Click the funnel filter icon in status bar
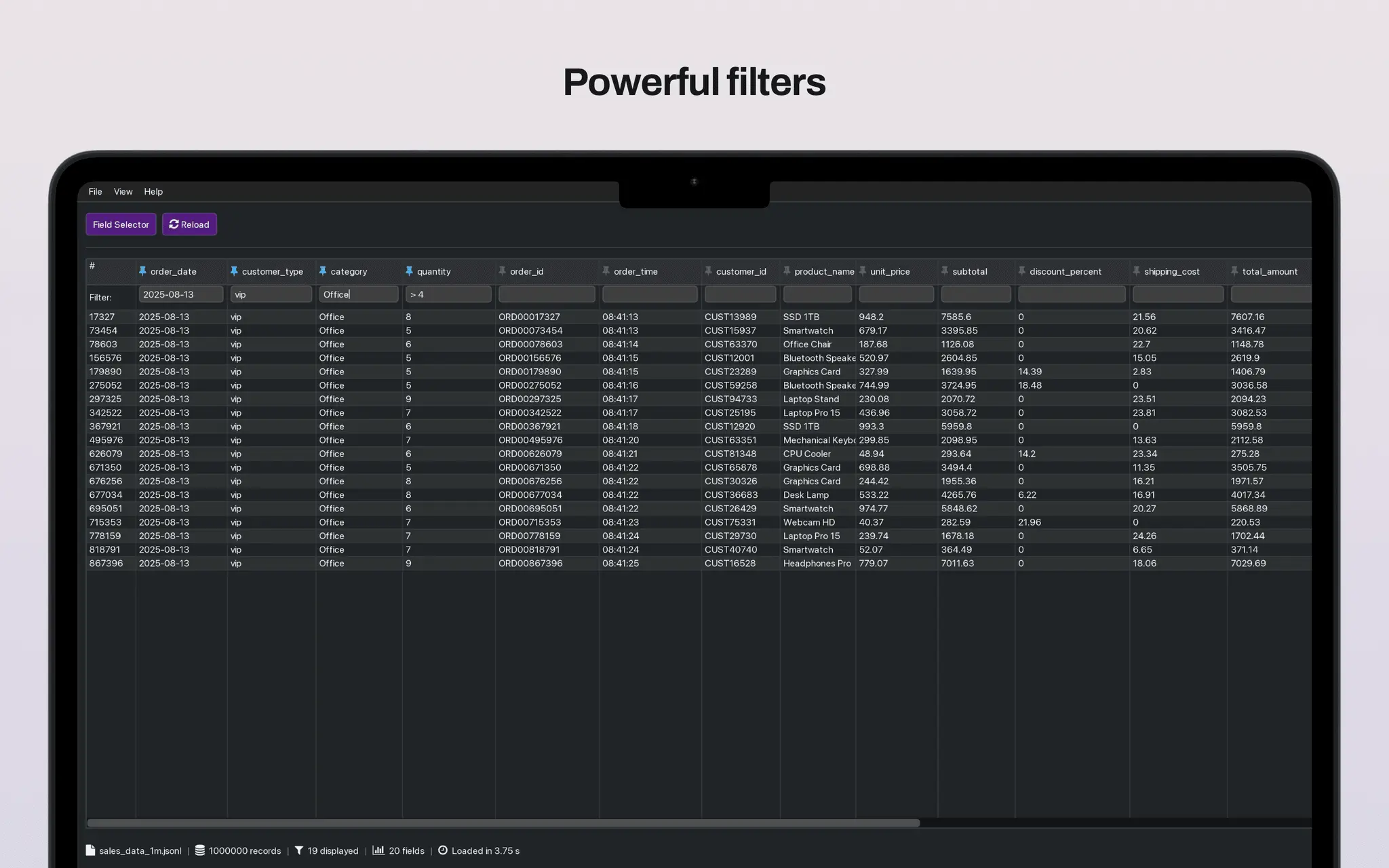This screenshot has width=1389, height=868. tap(298, 850)
